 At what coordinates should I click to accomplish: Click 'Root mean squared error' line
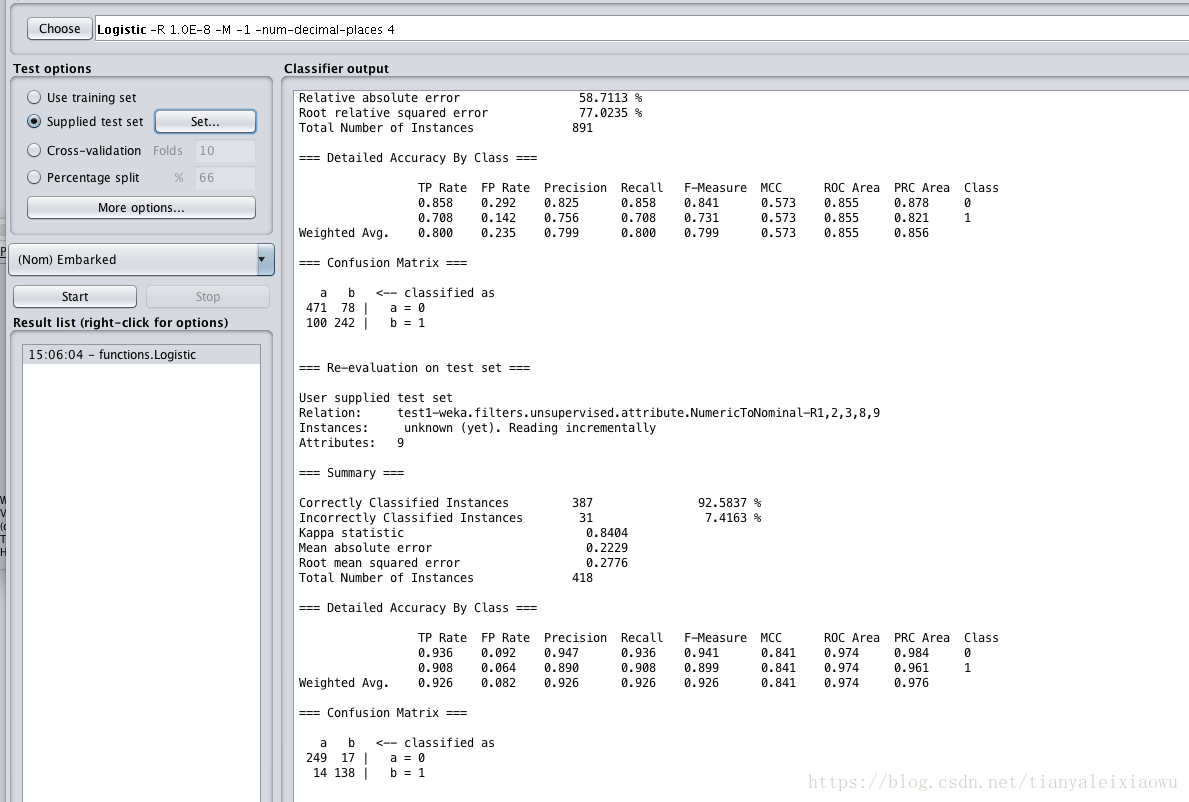pos(463,562)
